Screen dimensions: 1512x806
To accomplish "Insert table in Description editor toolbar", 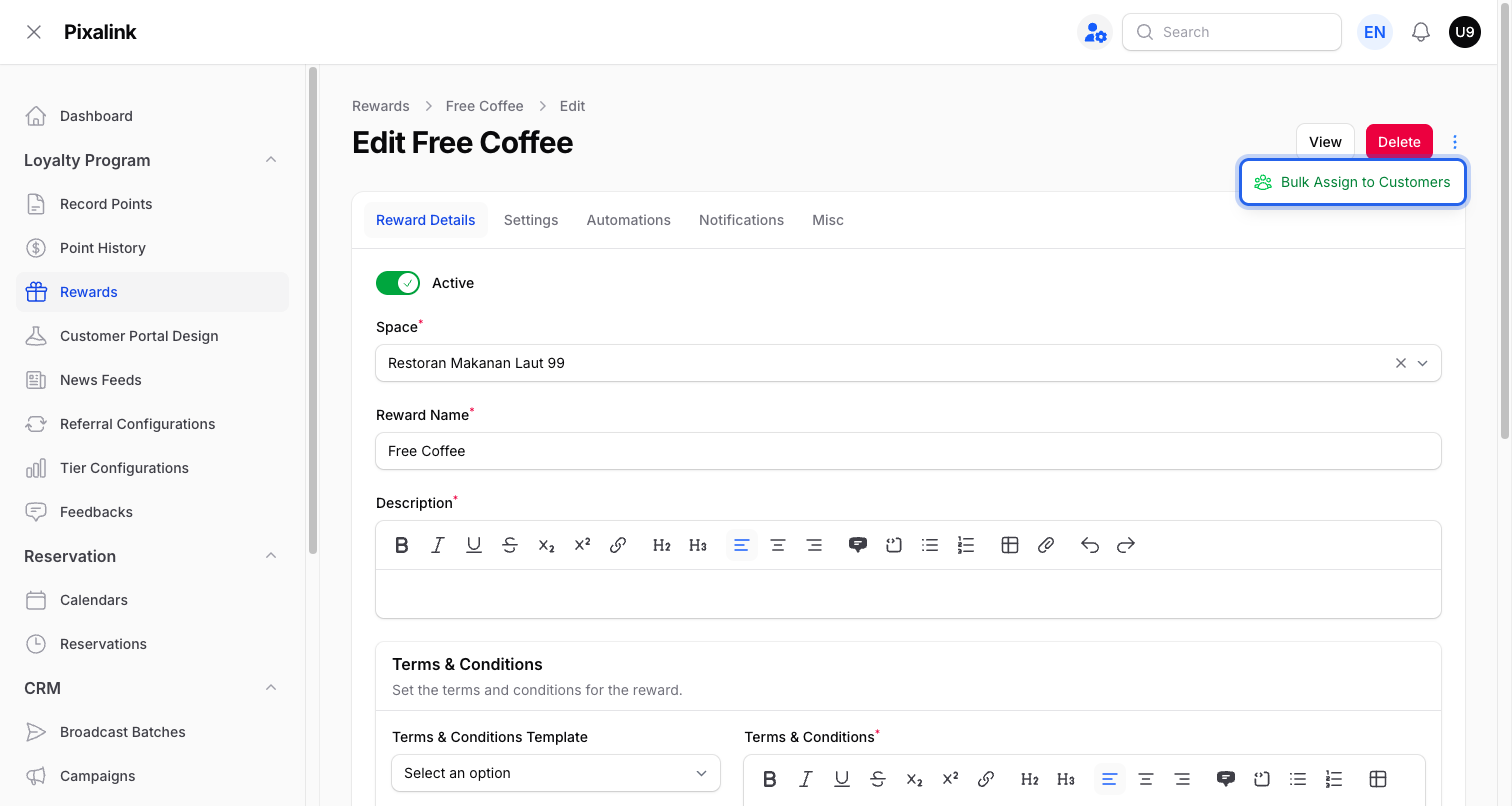I will pos(1010,545).
